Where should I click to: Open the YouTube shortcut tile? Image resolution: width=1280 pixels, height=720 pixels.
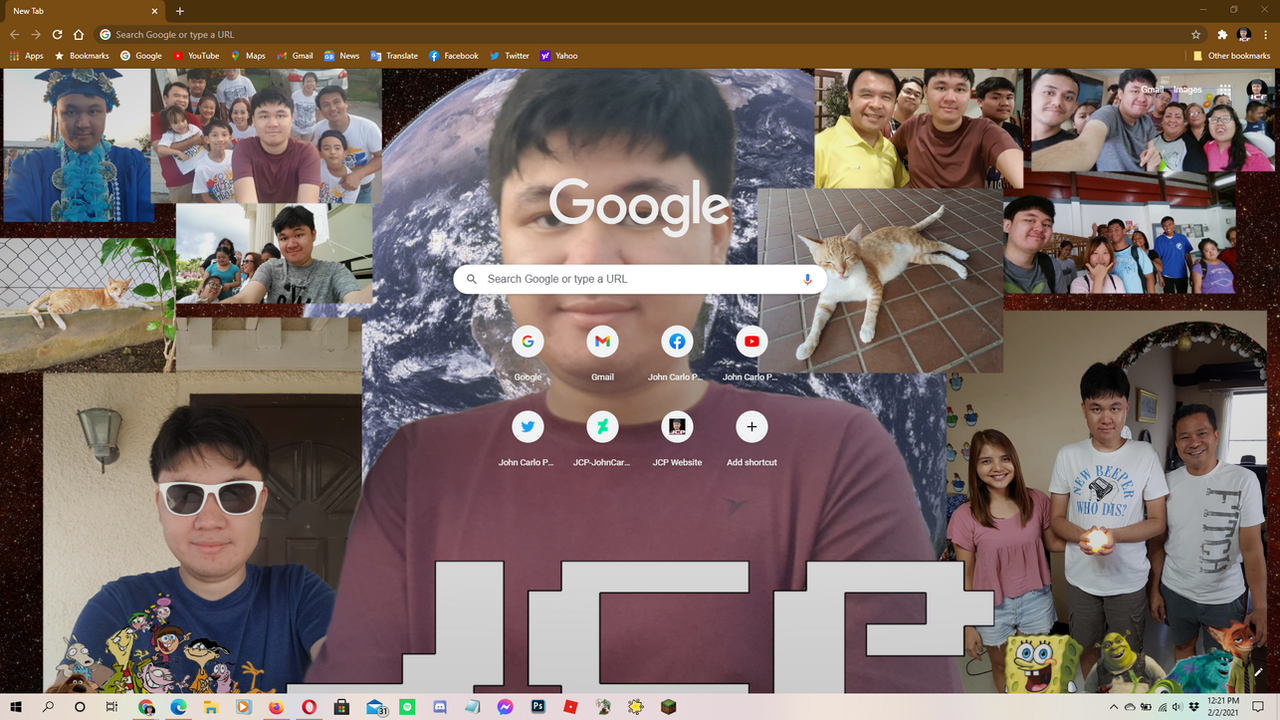coord(752,354)
